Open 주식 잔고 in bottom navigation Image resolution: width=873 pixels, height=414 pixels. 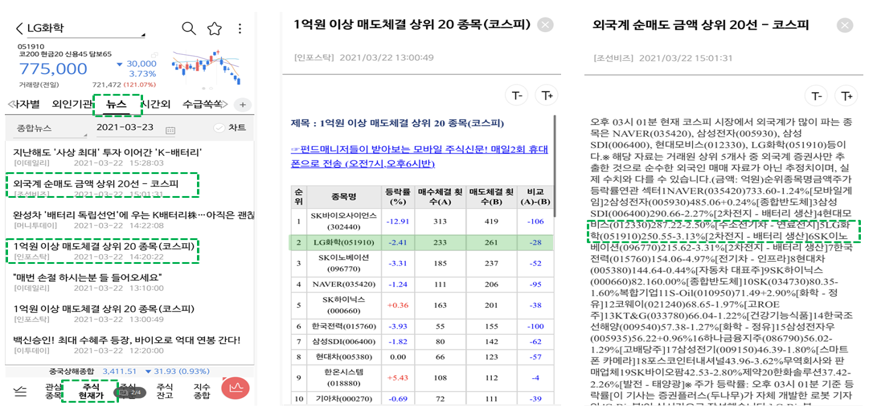[165, 391]
